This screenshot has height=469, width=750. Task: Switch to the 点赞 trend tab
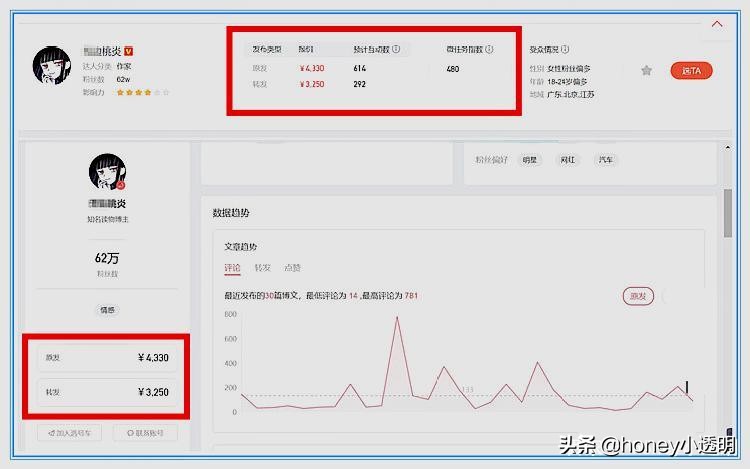(x=292, y=268)
